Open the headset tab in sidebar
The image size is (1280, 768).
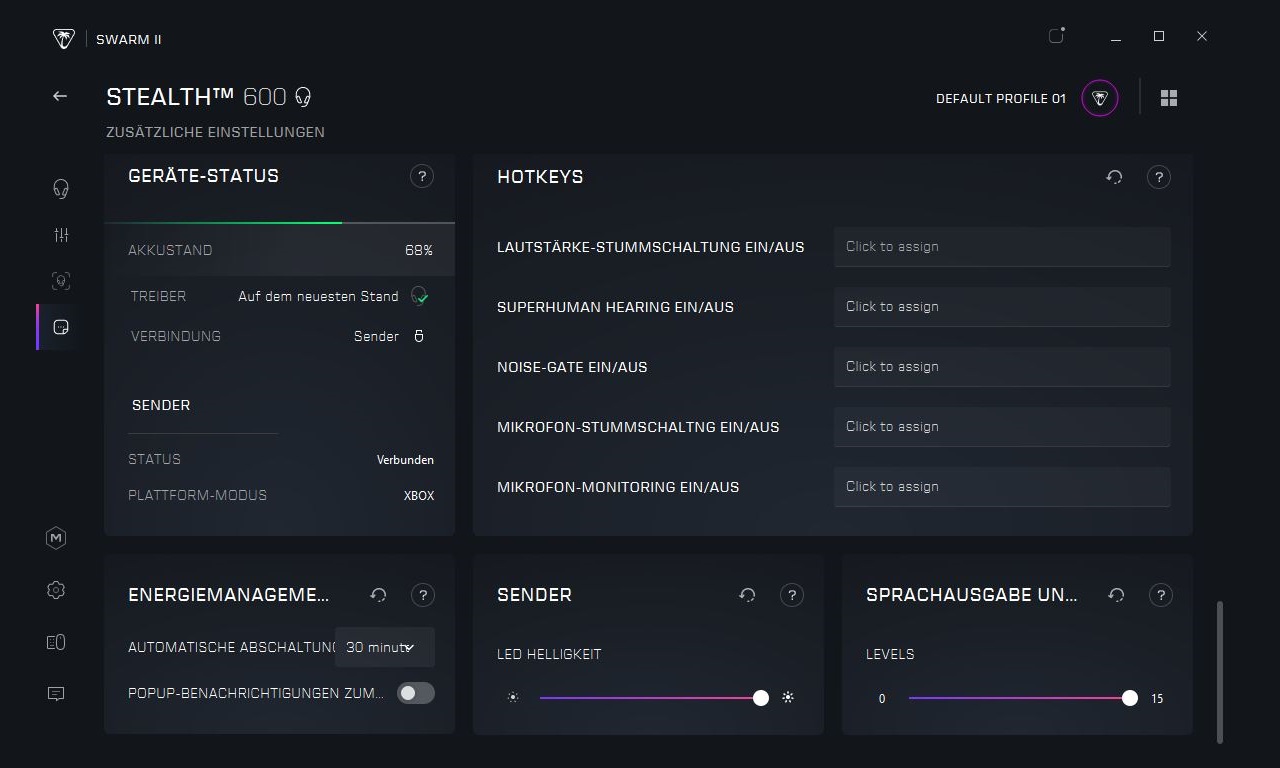point(61,188)
